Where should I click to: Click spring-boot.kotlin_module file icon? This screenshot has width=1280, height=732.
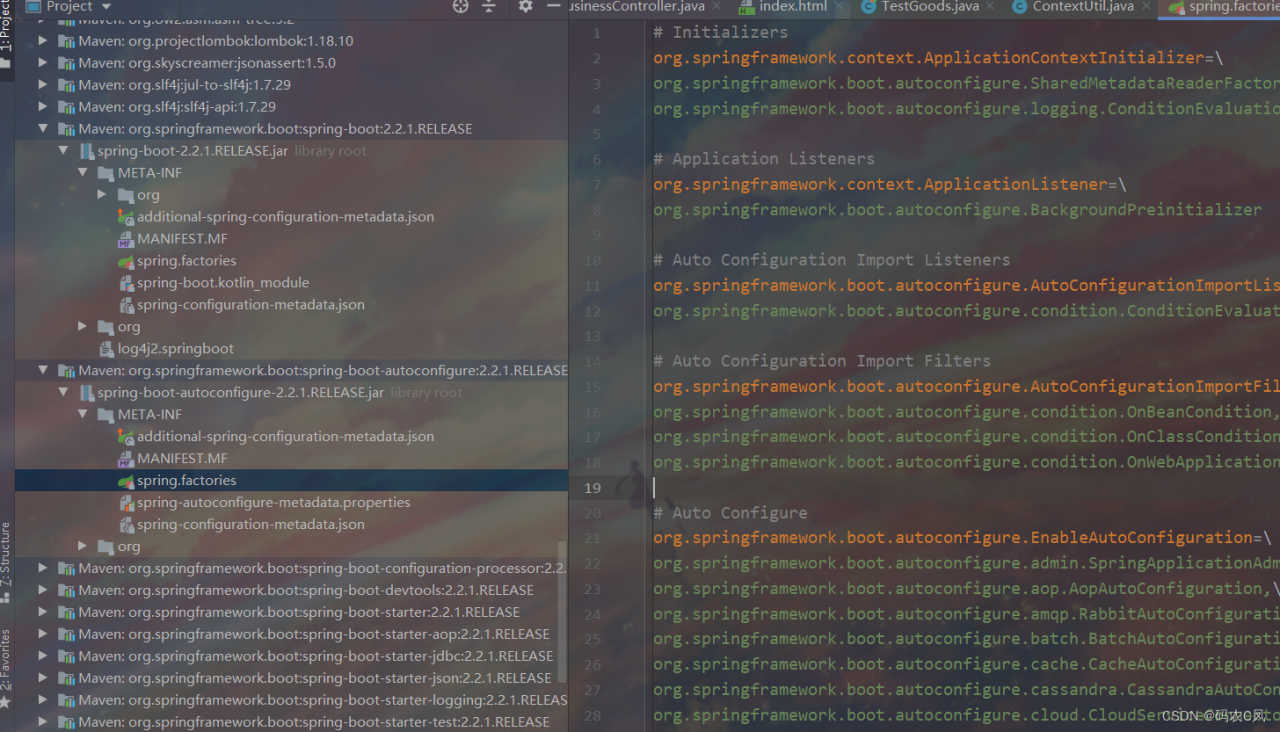(126, 283)
